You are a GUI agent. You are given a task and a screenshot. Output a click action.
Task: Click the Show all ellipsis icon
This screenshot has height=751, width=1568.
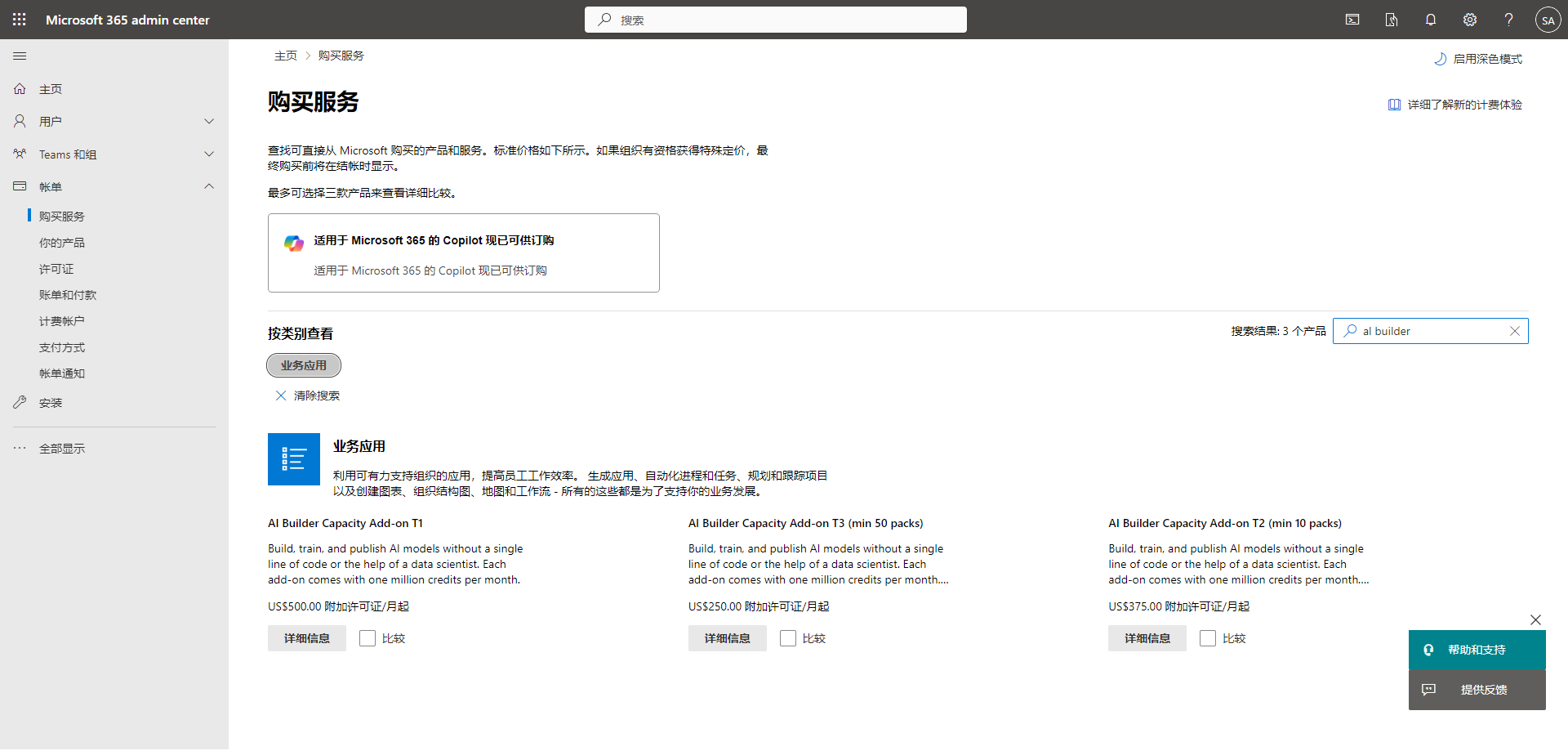[20, 448]
